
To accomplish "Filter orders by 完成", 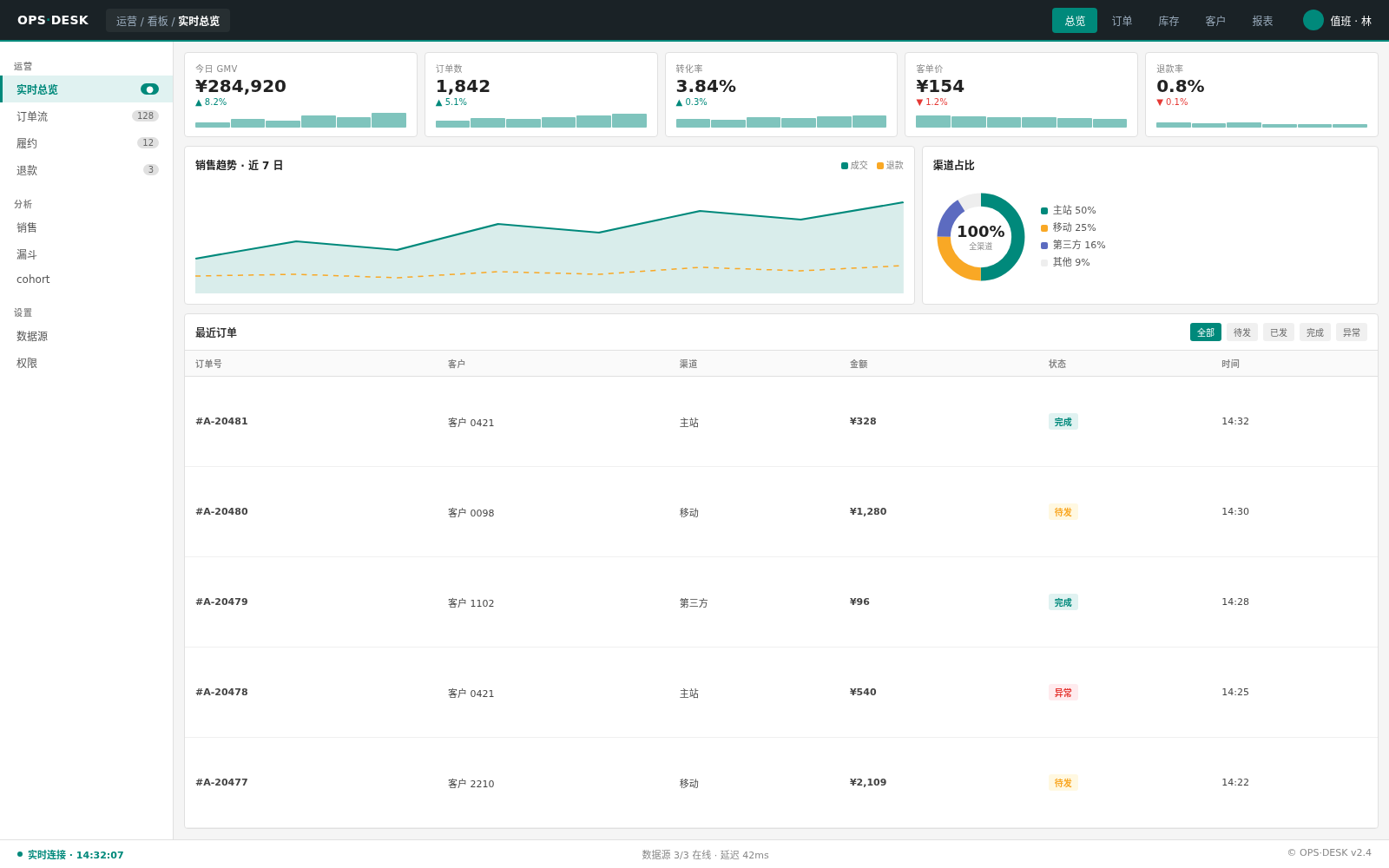I will click(x=1315, y=332).
